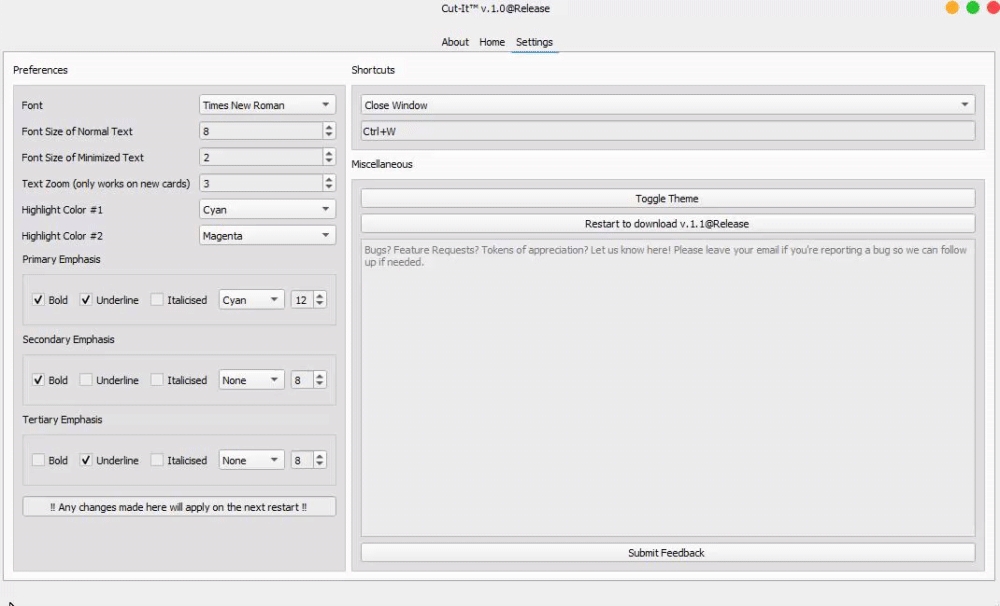
Task: Go to the Home tab
Action: (492, 42)
